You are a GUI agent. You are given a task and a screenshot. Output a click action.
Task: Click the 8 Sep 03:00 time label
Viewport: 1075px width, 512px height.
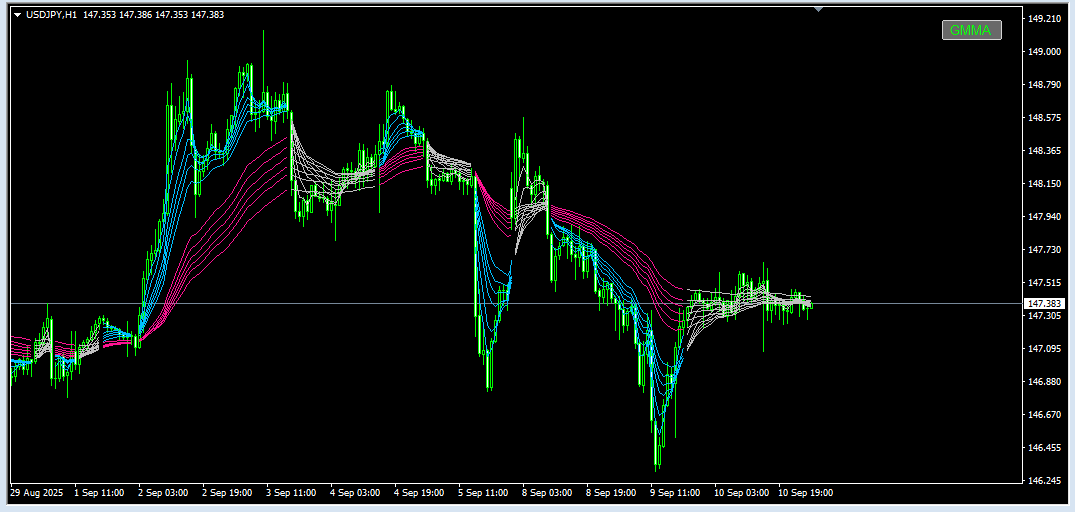pyautogui.click(x=548, y=493)
